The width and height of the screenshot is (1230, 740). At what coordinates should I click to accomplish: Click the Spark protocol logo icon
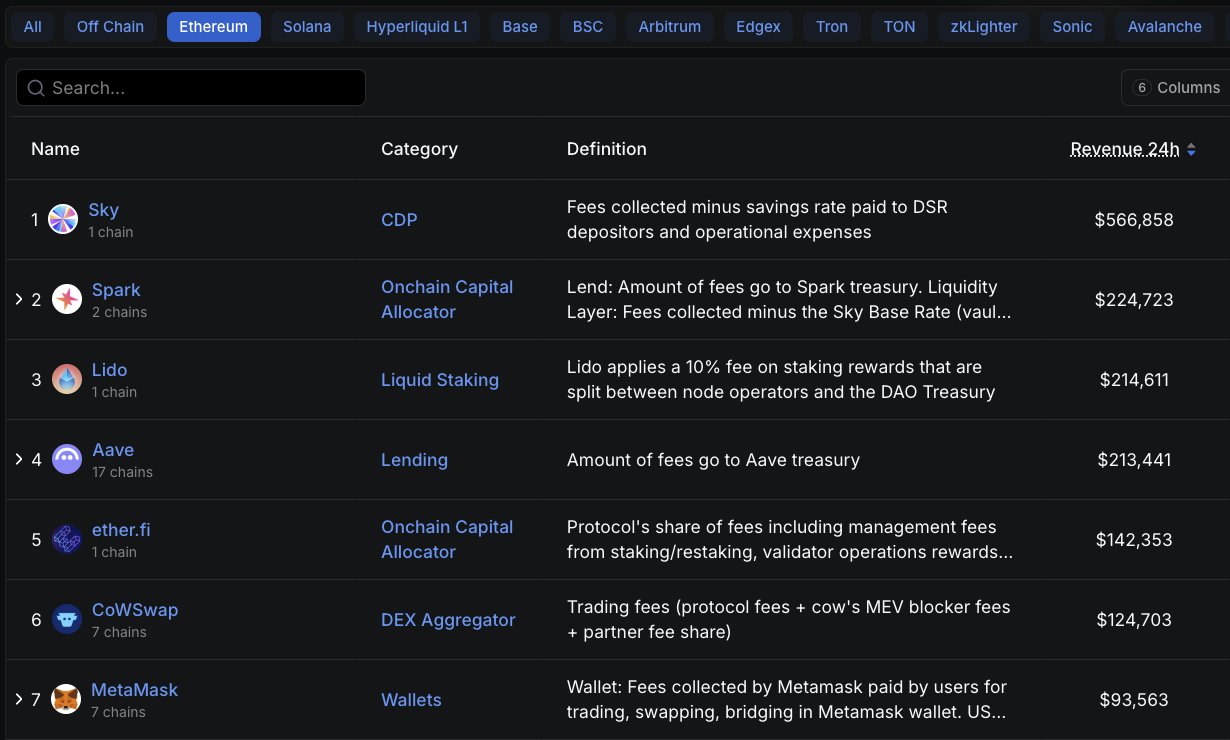pyautogui.click(x=67, y=299)
